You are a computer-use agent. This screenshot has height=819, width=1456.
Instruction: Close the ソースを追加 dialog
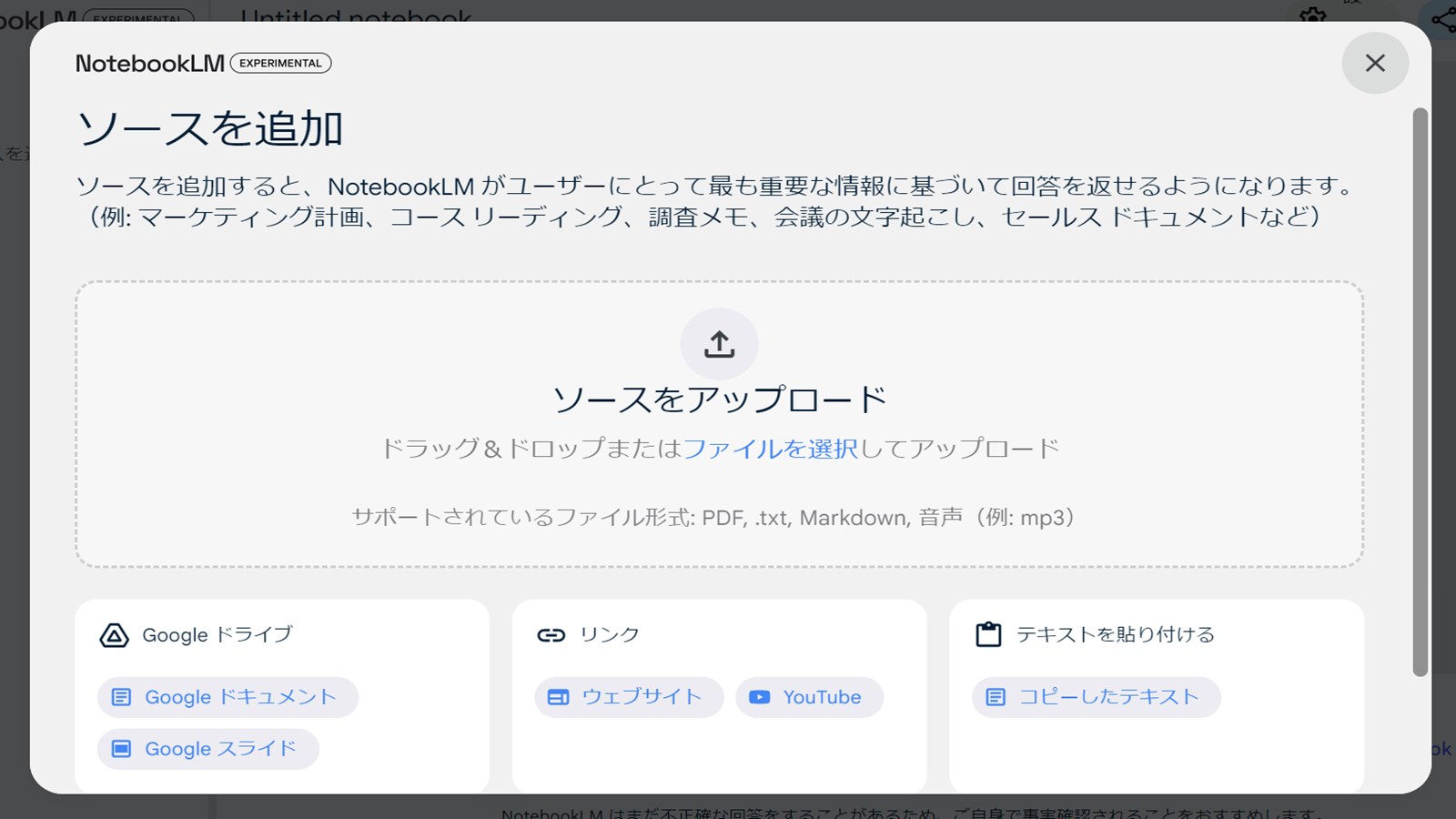[x=1375, y=63]
